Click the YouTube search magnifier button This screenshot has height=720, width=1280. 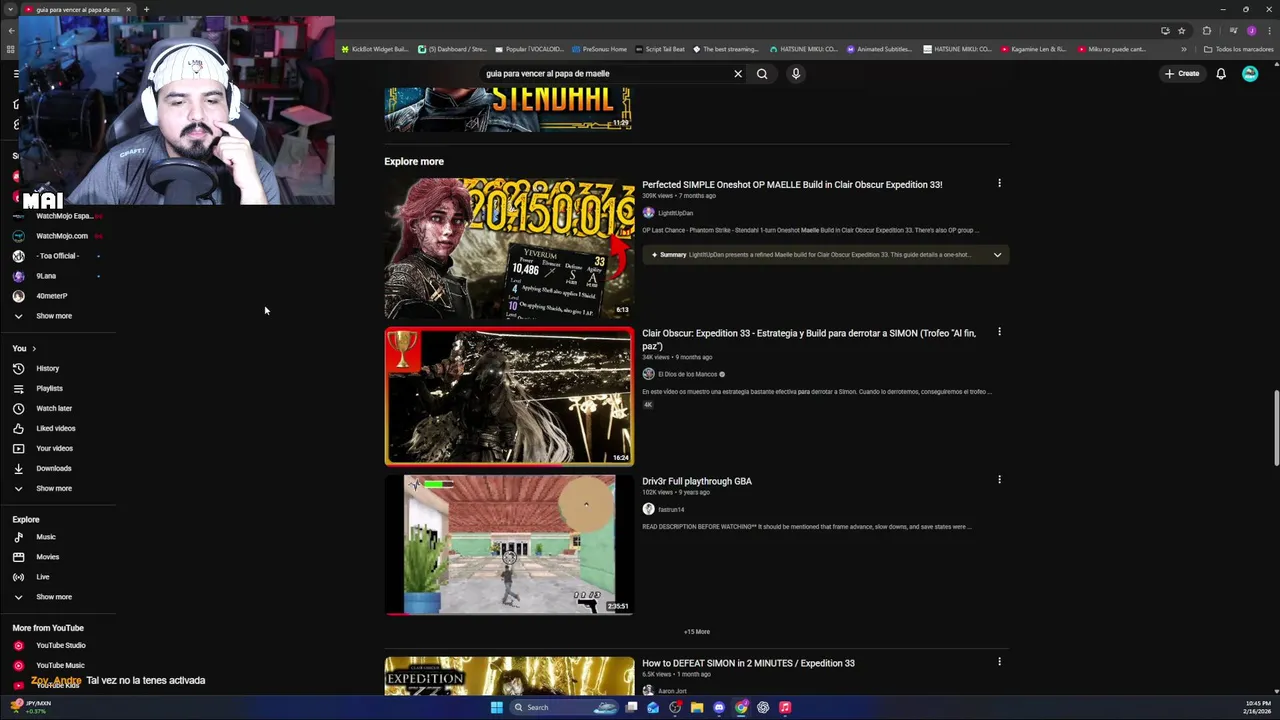(762, 73)
